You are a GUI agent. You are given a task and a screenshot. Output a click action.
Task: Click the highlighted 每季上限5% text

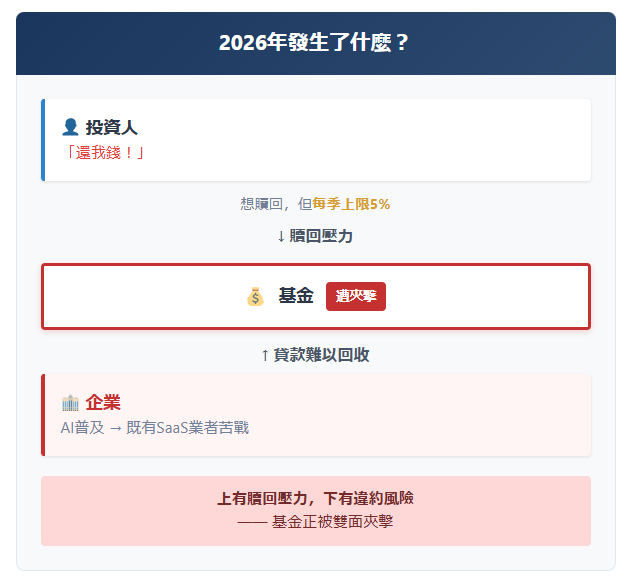coord(351,204)
